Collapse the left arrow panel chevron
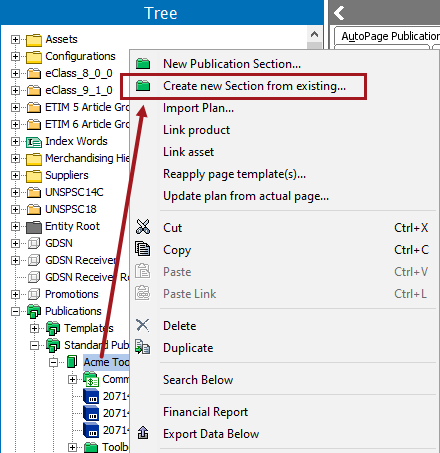440x453 pixels. pyautogui.click(x=339, y=13)
